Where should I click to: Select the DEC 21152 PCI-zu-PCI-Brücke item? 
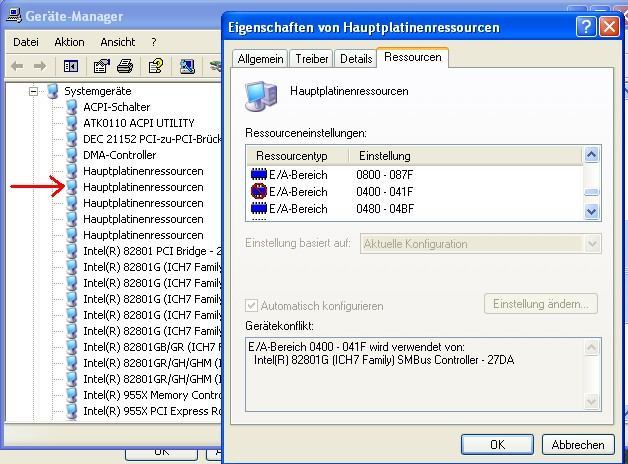(x=152, y=139)
